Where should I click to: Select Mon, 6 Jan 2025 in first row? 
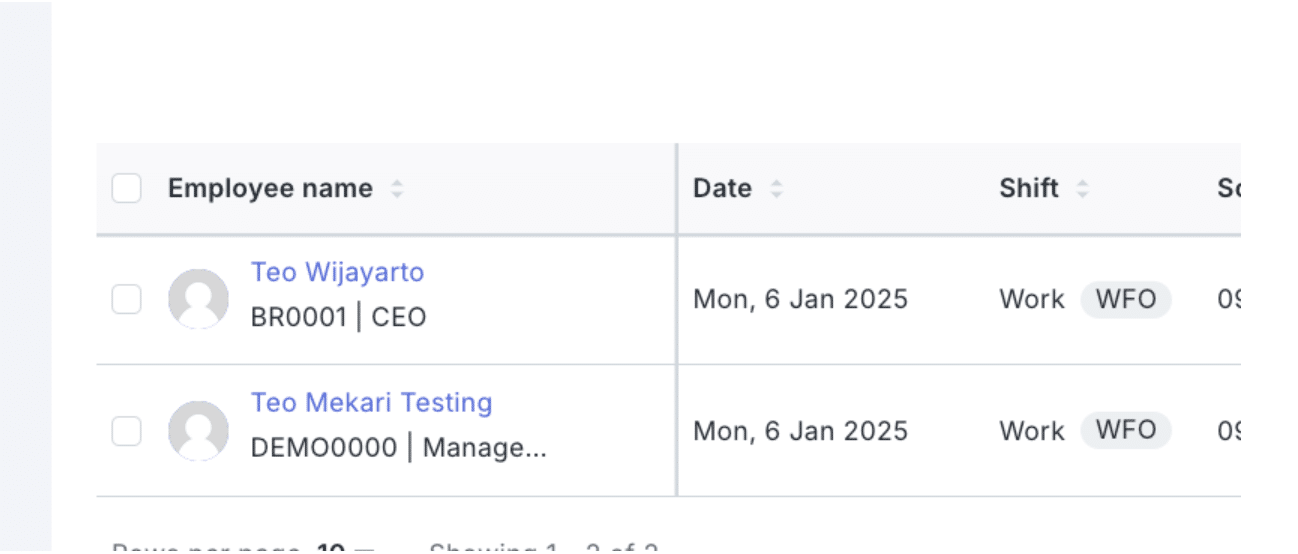point(800,299)
